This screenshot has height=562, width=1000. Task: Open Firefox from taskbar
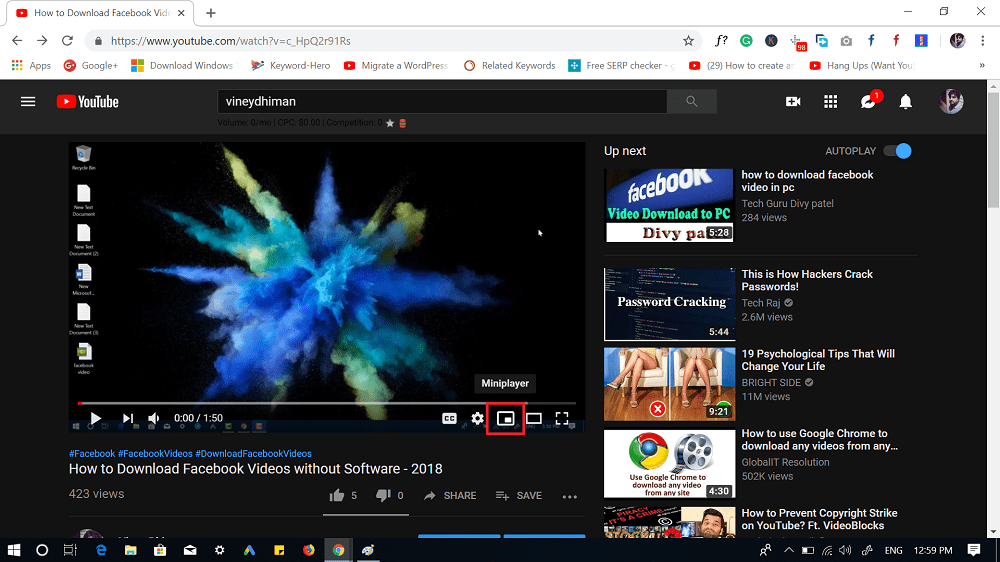pos(309,550)
